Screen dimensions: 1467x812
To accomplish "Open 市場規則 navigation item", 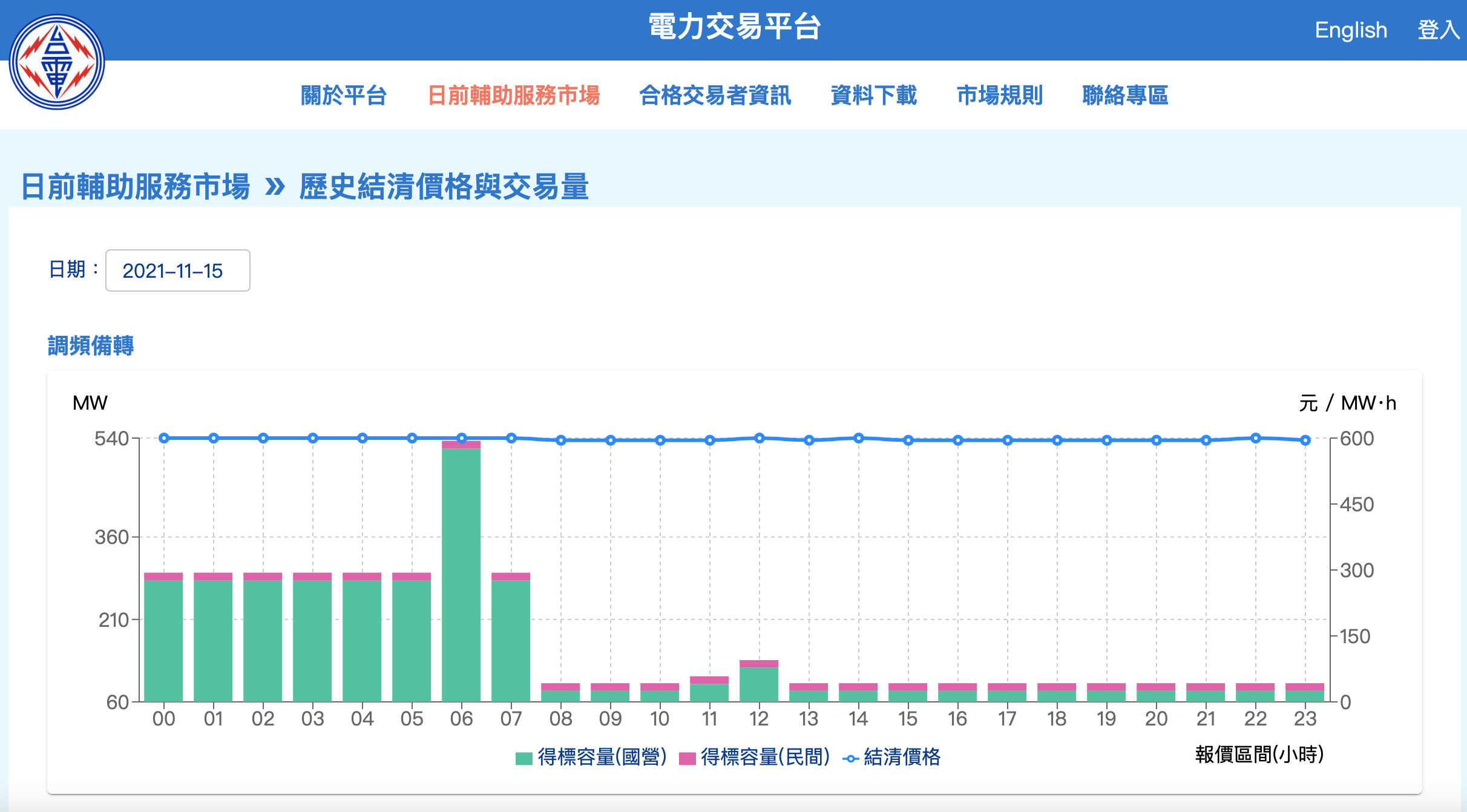I will 999,96.
